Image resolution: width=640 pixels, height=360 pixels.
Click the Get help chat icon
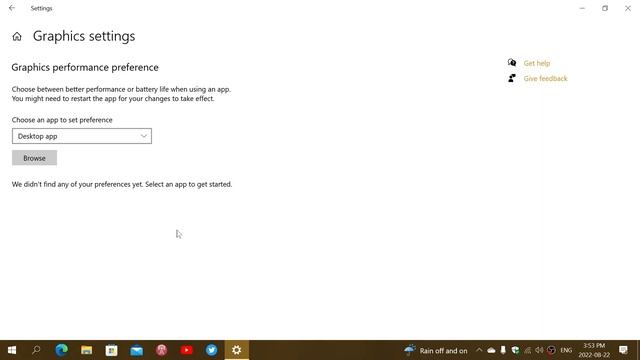click(x=512, y=62)
